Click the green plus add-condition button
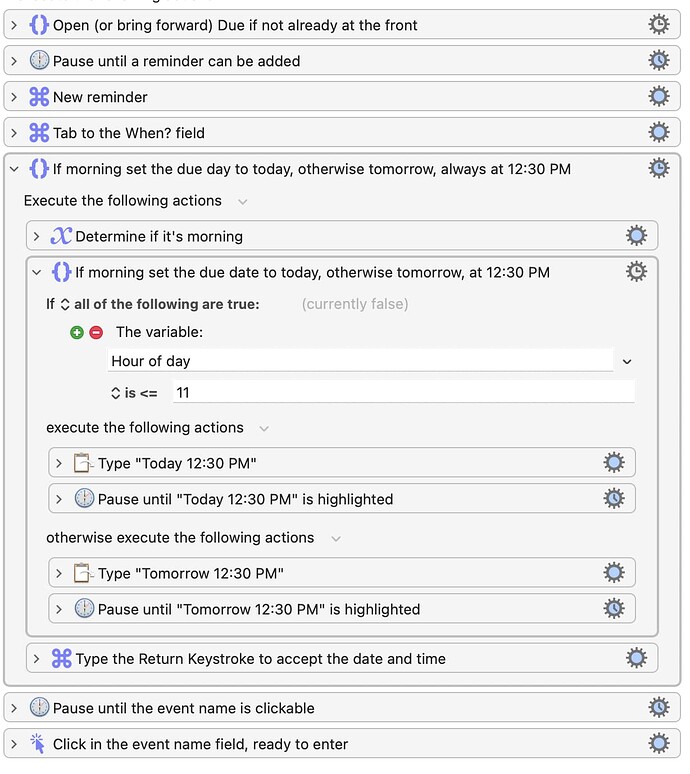690x774 pixels. [x=77, y=332]
